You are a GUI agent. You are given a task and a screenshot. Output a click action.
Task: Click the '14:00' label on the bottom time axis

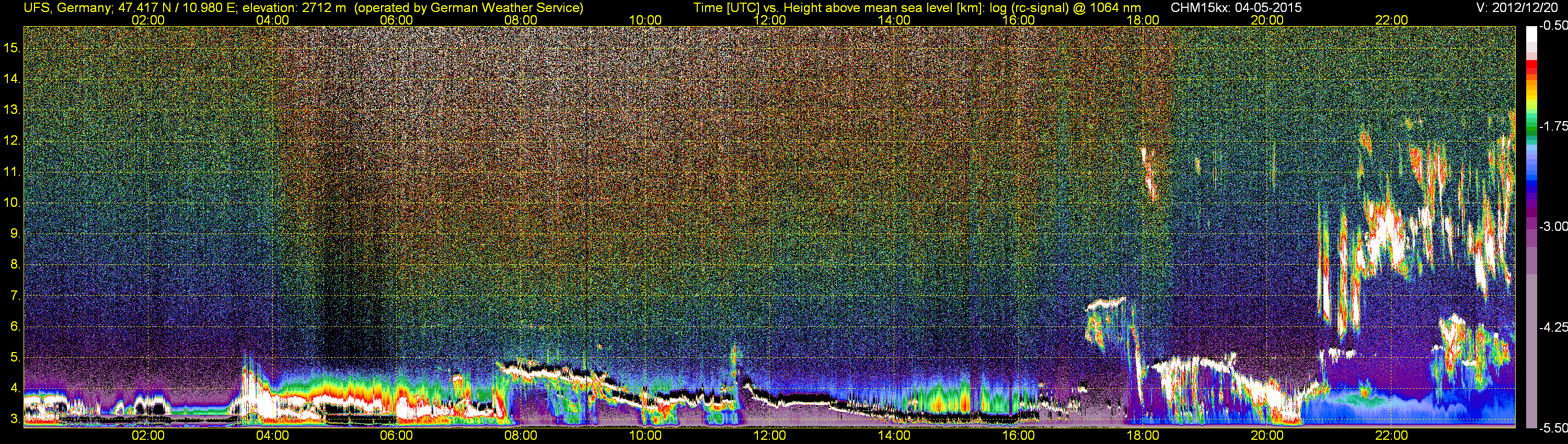tap(894, 436)
